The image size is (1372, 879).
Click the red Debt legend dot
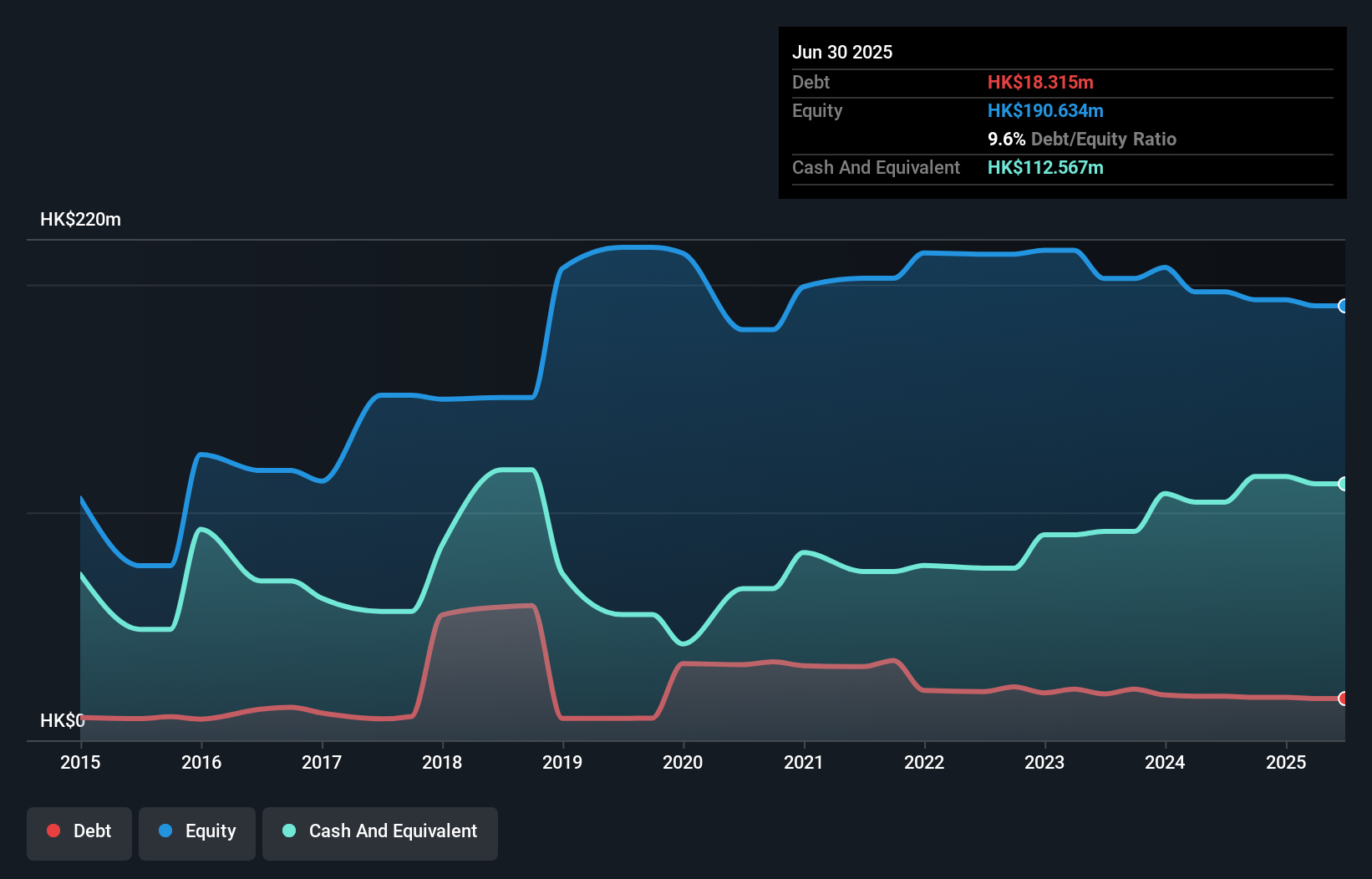pyautogui.click(x=53, y=831)
